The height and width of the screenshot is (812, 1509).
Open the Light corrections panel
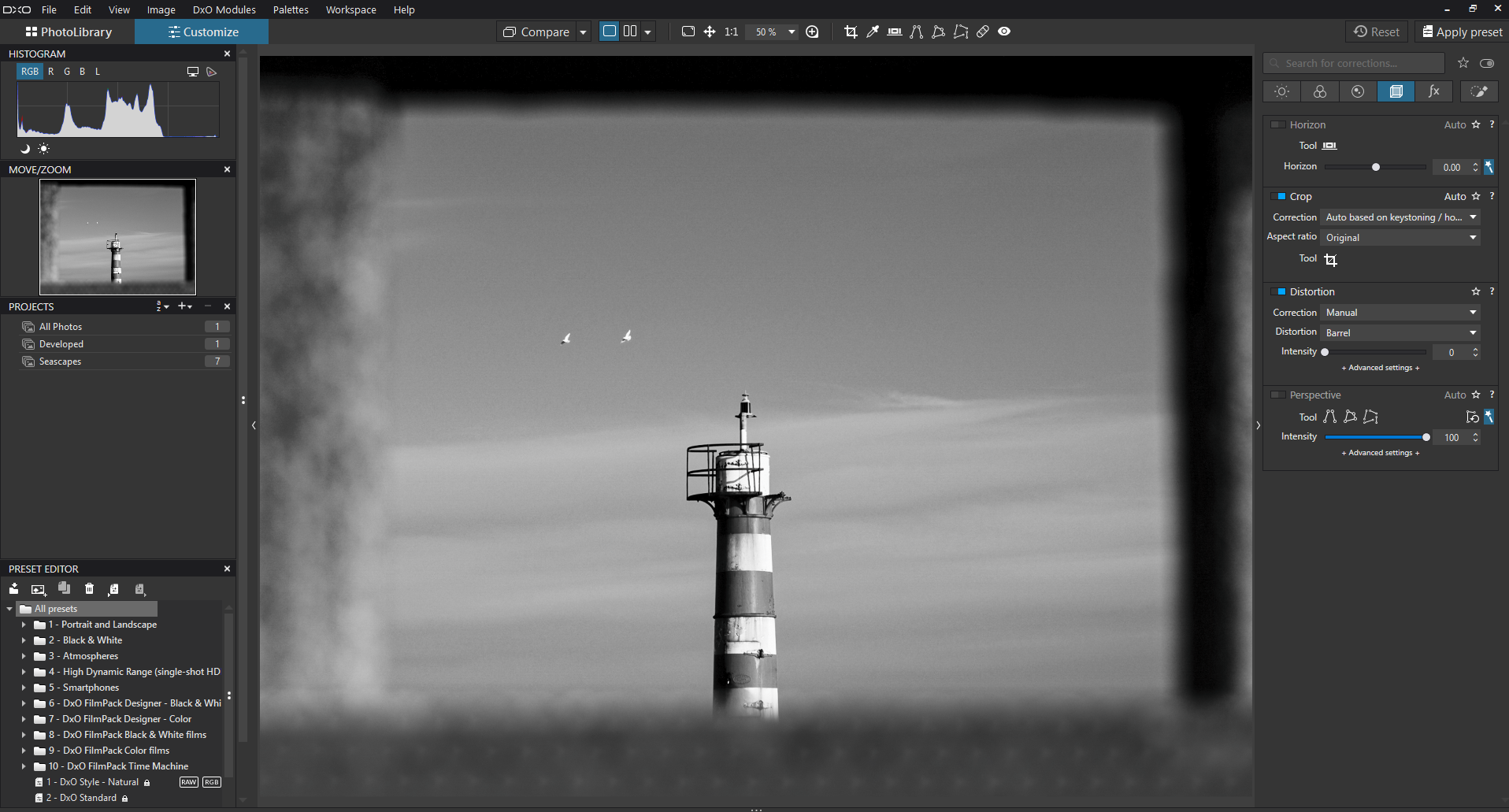[1281, 91]
